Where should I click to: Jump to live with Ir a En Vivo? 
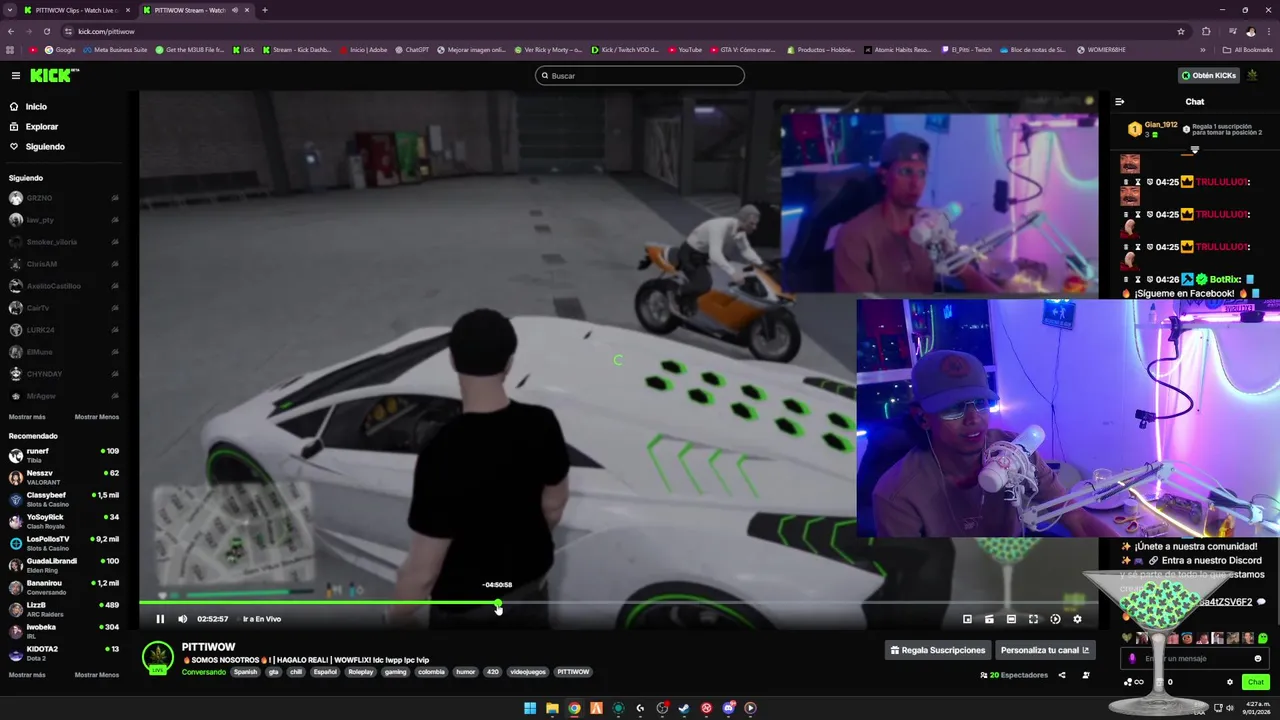262,619
